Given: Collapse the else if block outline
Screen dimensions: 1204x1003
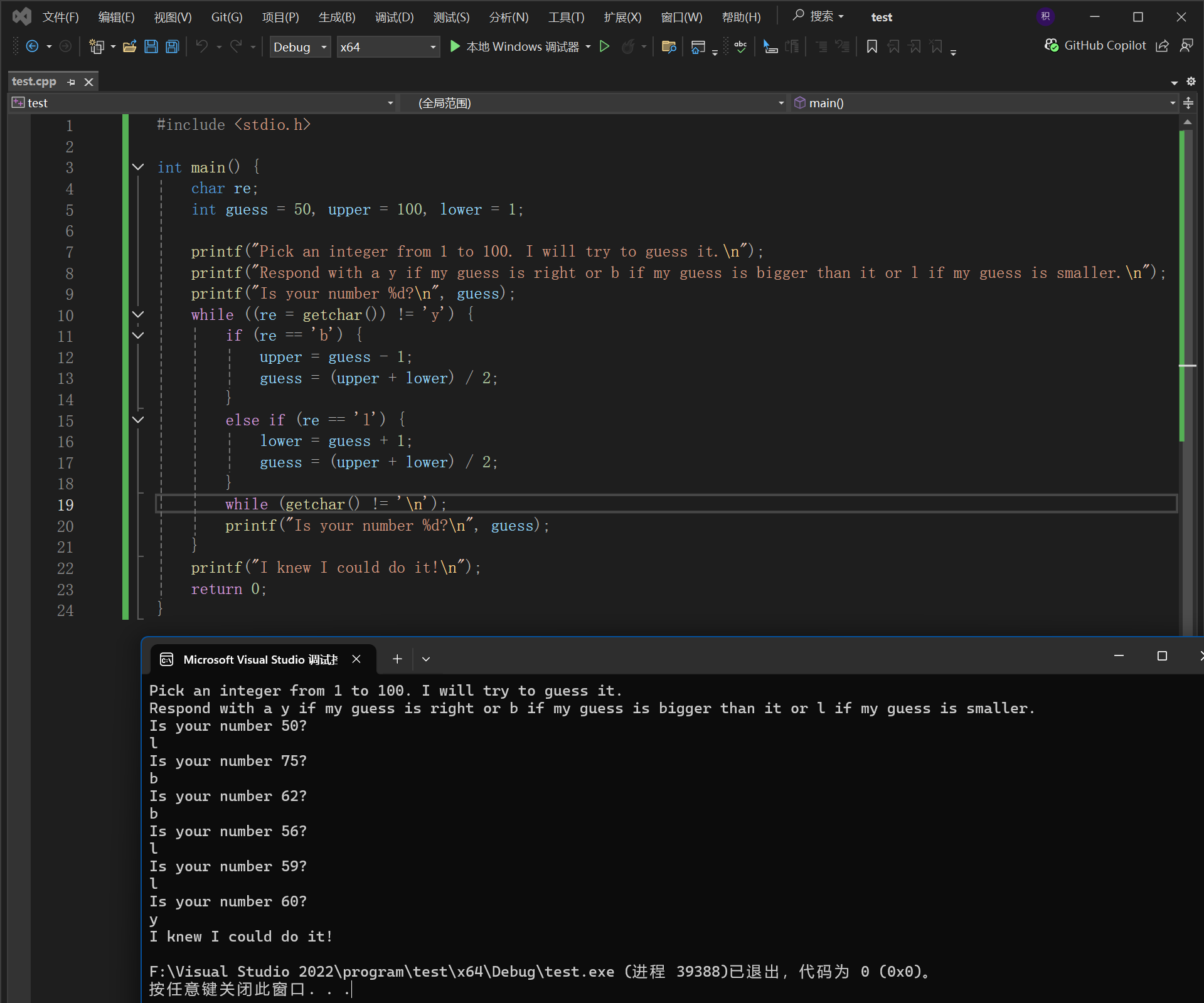Looking at the screenshot, I should click(x=138, y=420).
